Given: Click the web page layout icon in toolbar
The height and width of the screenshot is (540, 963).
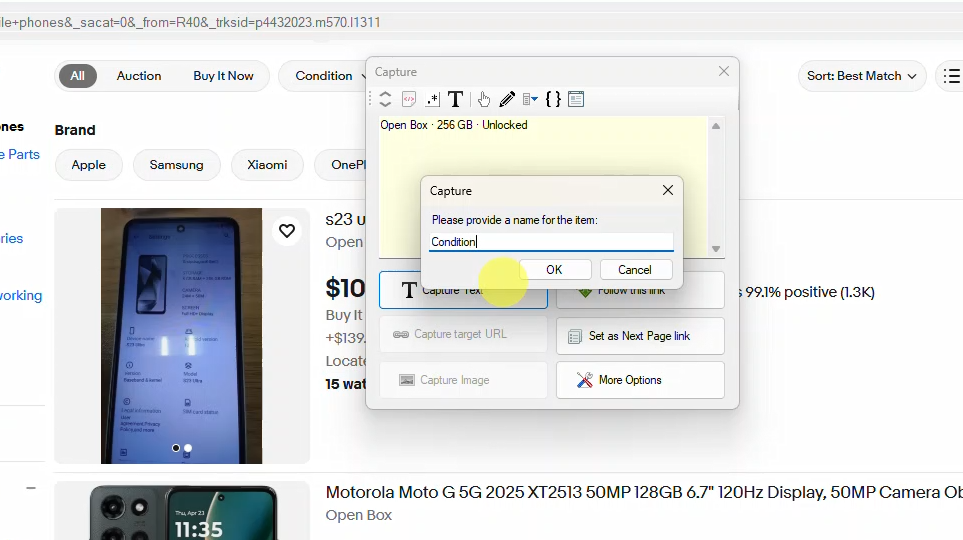Looking at the screenshot, I should (576, 99).
